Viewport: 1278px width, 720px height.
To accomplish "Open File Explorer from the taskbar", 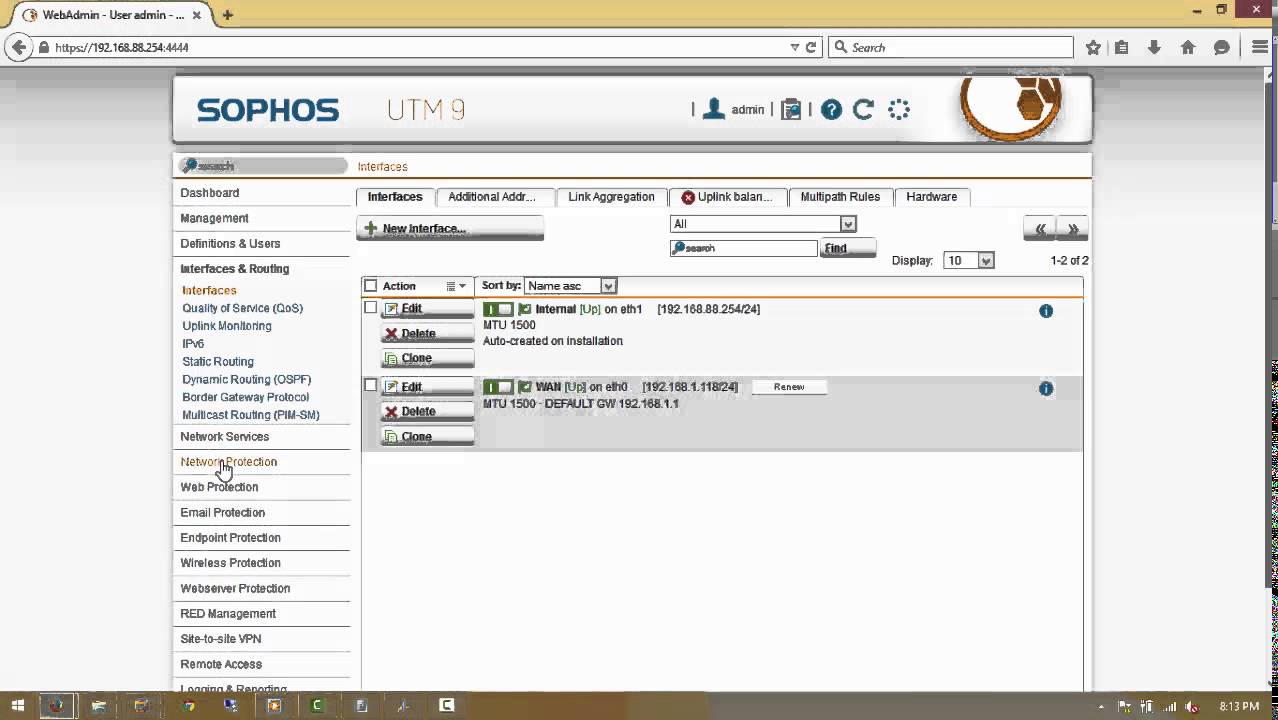I will click(x=99, y=706).
